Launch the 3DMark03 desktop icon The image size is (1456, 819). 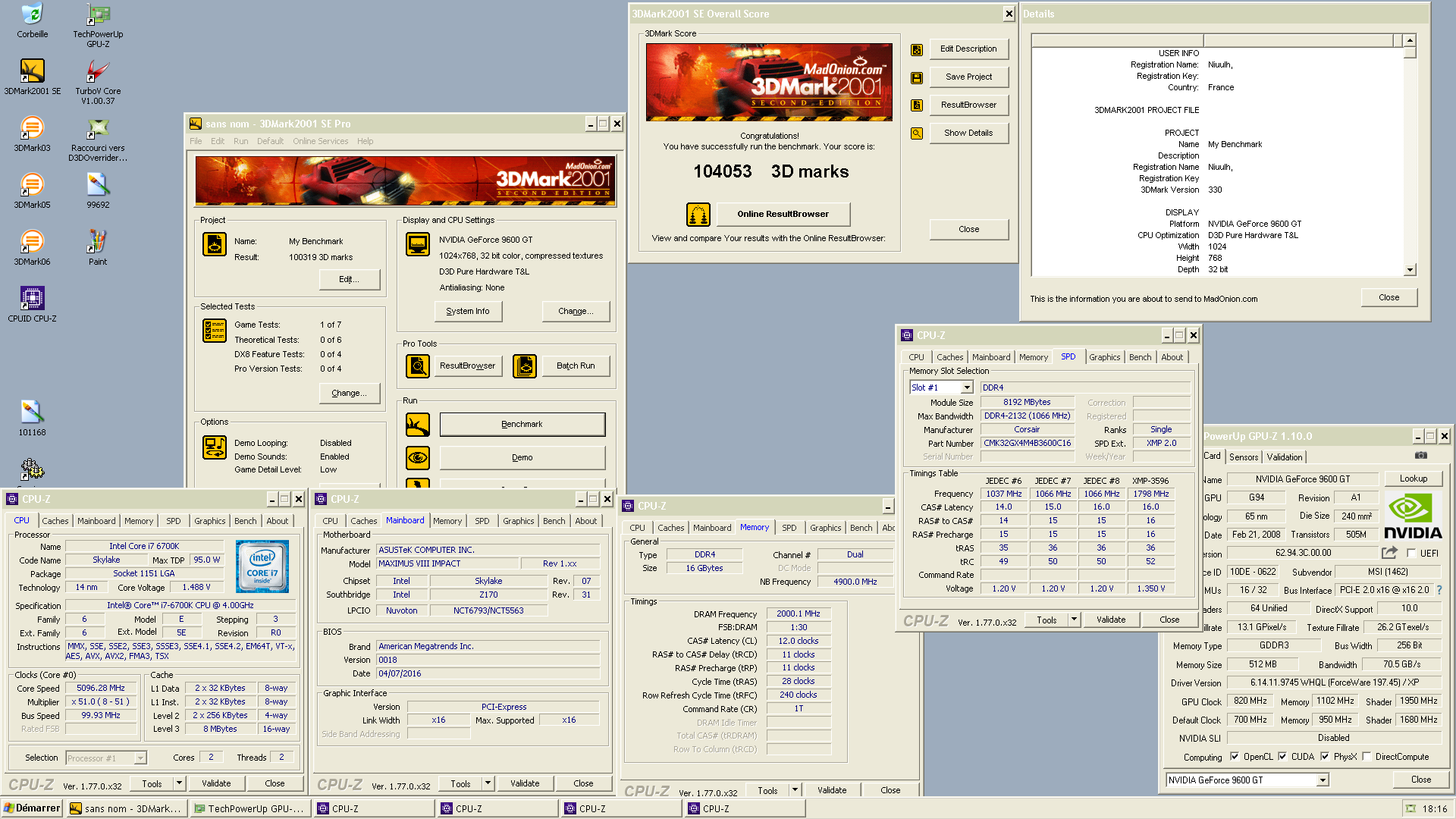pyautogui.click(x=32, y=133)
